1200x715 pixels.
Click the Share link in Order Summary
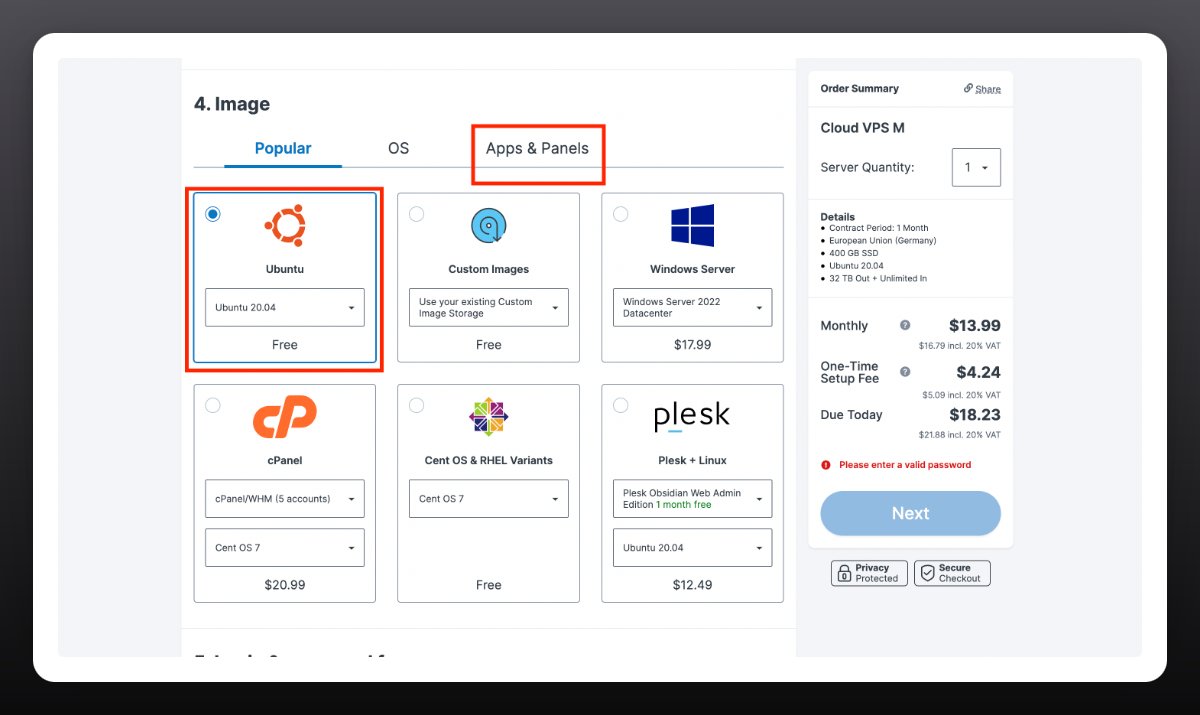[x=982, y=89]
